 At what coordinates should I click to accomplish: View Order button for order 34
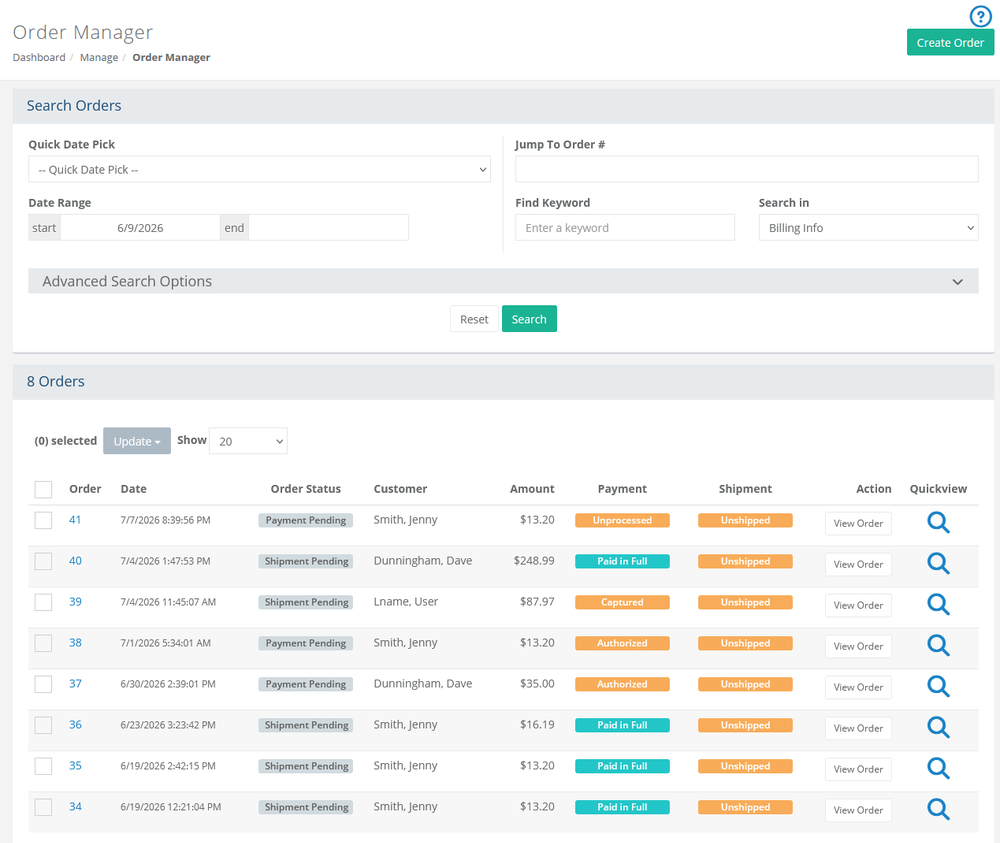(x=858, y=810)
